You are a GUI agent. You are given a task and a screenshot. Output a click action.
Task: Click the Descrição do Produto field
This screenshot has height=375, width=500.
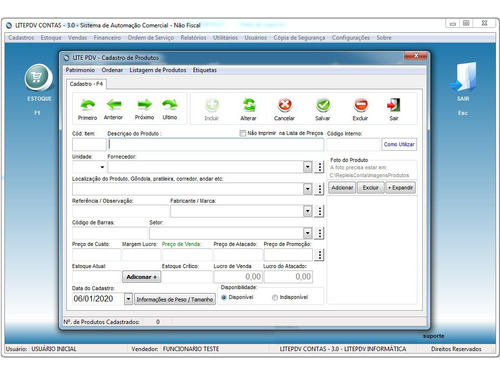tap(216, 145)
